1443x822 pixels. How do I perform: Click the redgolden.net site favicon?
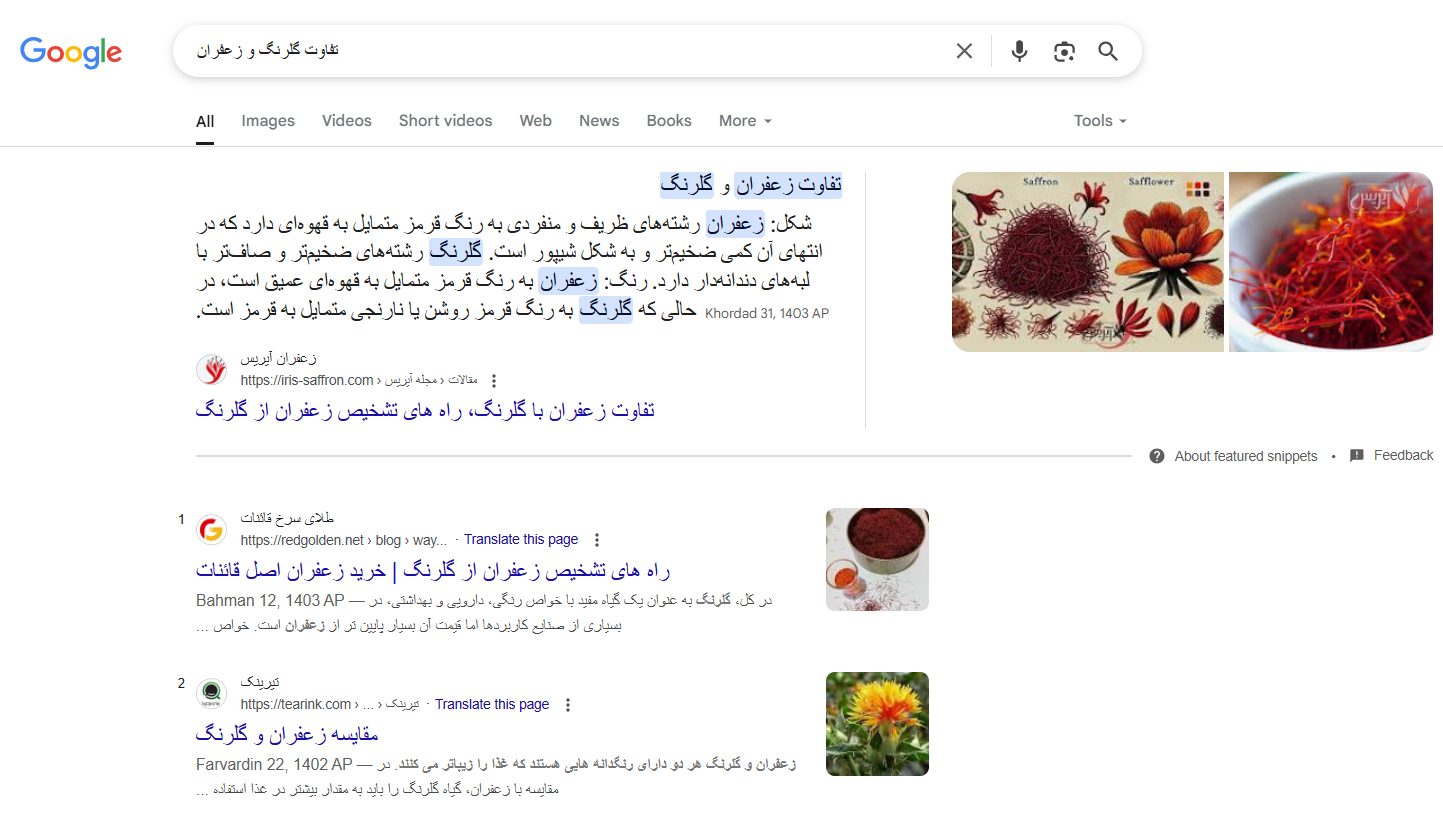point(211,530)
